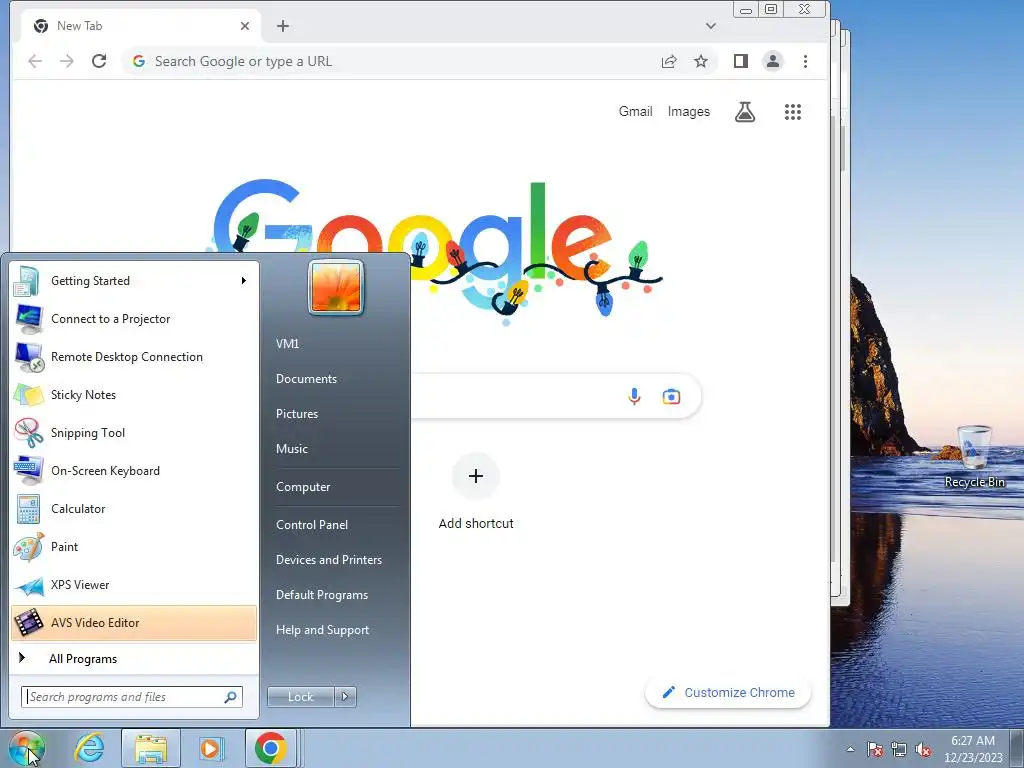Image resolution: width=1024 pixels, height=768 pixels.
Task: Click the Search programs and files box
Action: click(132, 697)
